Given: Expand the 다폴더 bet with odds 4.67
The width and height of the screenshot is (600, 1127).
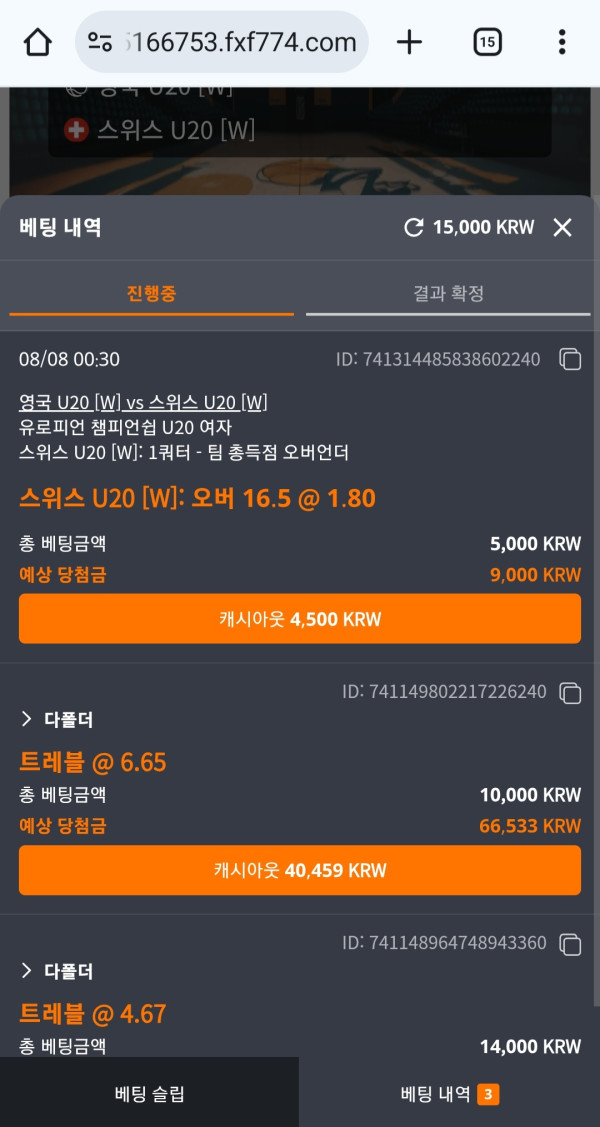Looking at the screenshot, I should tap(58, 971).
